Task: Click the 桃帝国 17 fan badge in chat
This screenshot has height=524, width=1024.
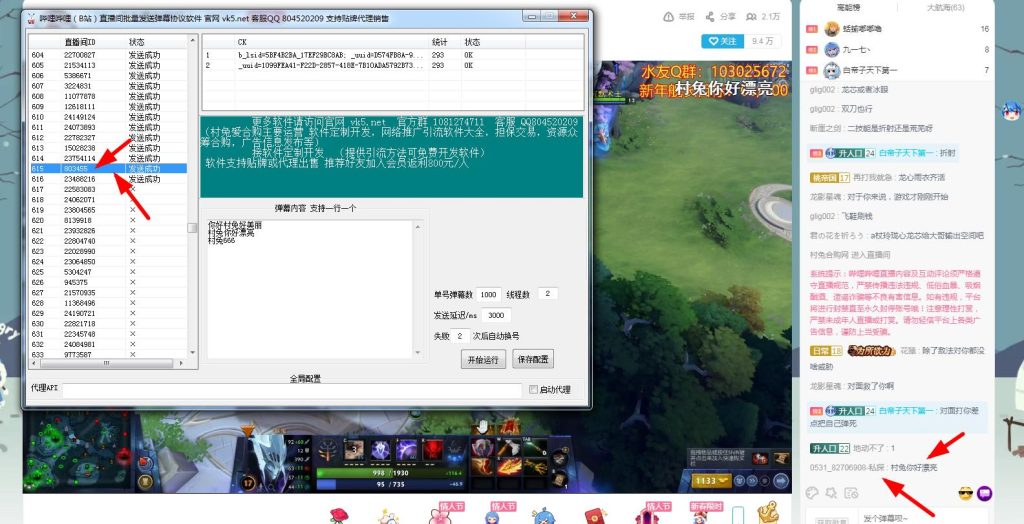Action: pos(831,178)
